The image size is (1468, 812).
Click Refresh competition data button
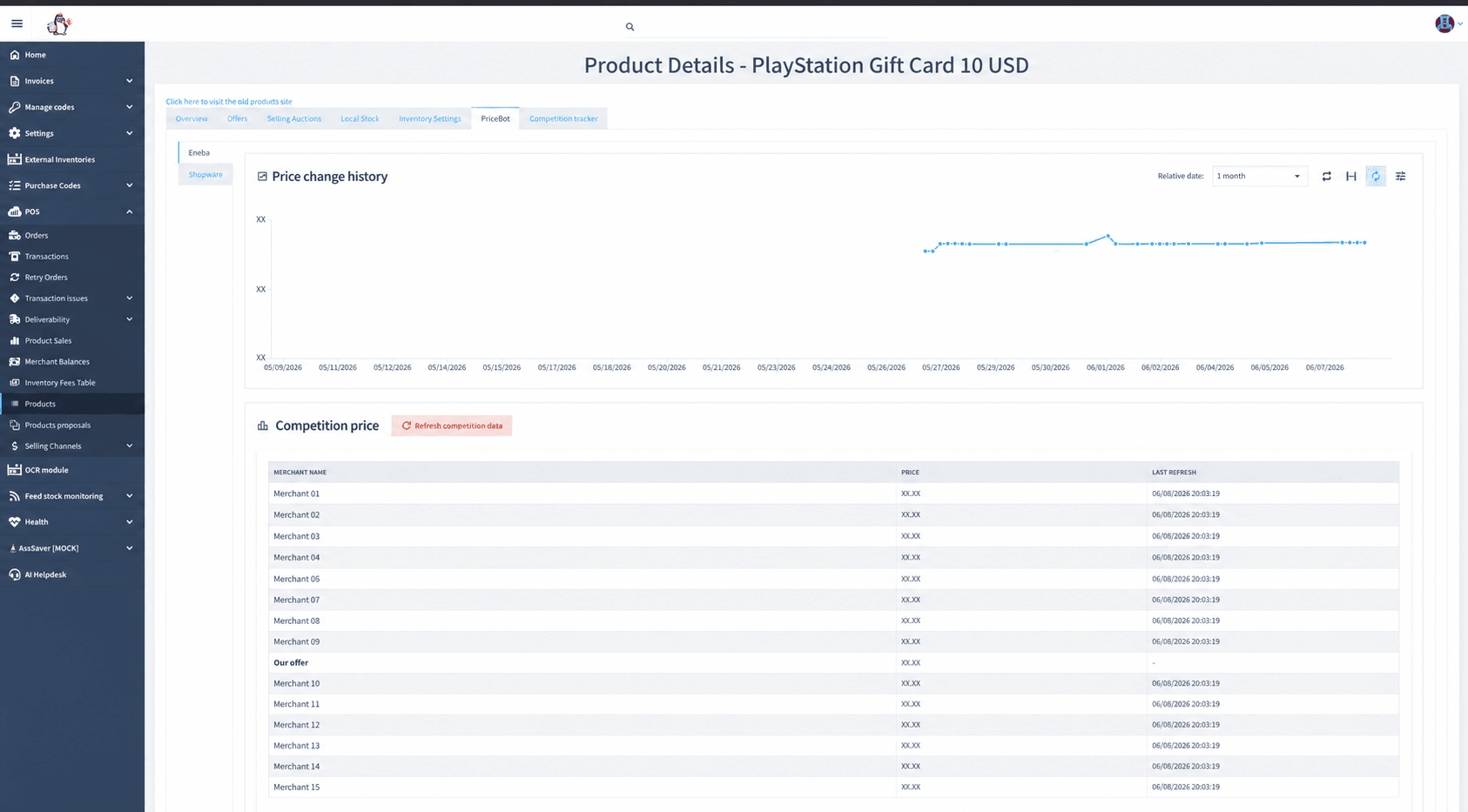coord(452,426)
